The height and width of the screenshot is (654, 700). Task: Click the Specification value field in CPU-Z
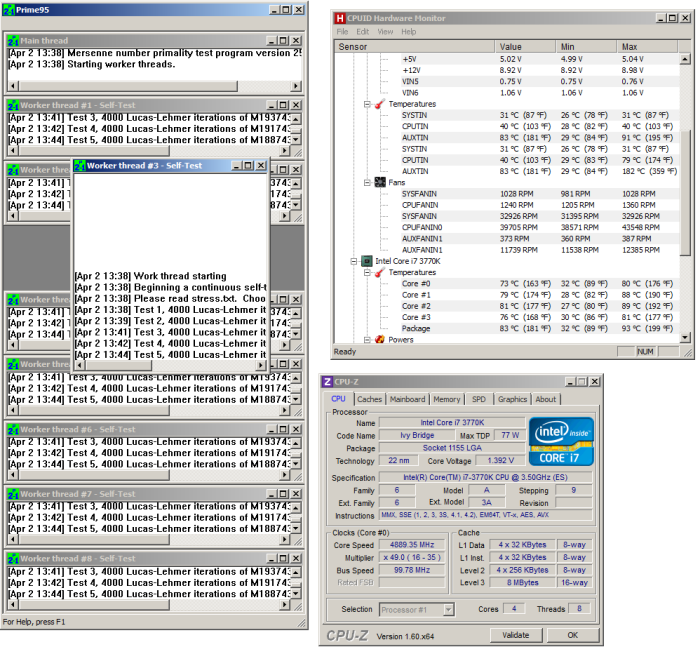[x=486, y=478]
